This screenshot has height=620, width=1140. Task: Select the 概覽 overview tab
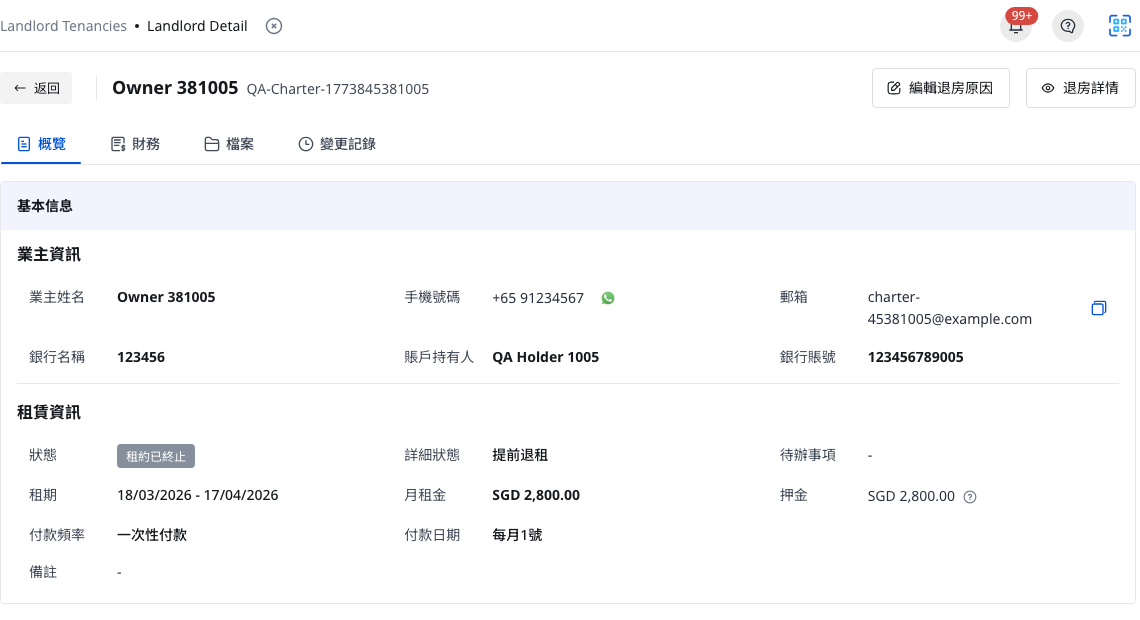41,144
